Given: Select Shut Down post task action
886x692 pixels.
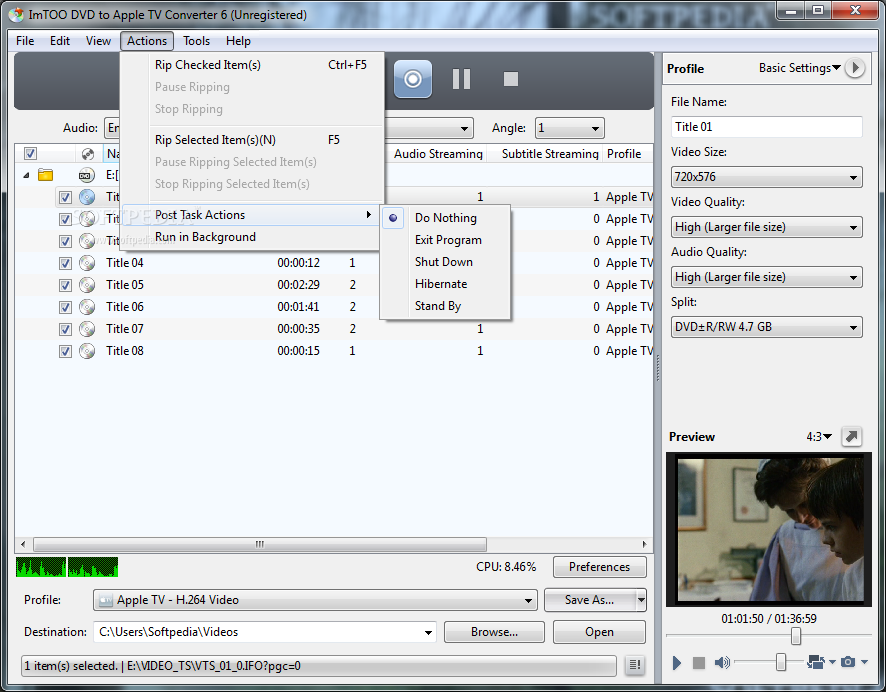Looking at the screenshot, I should [445, 262].
